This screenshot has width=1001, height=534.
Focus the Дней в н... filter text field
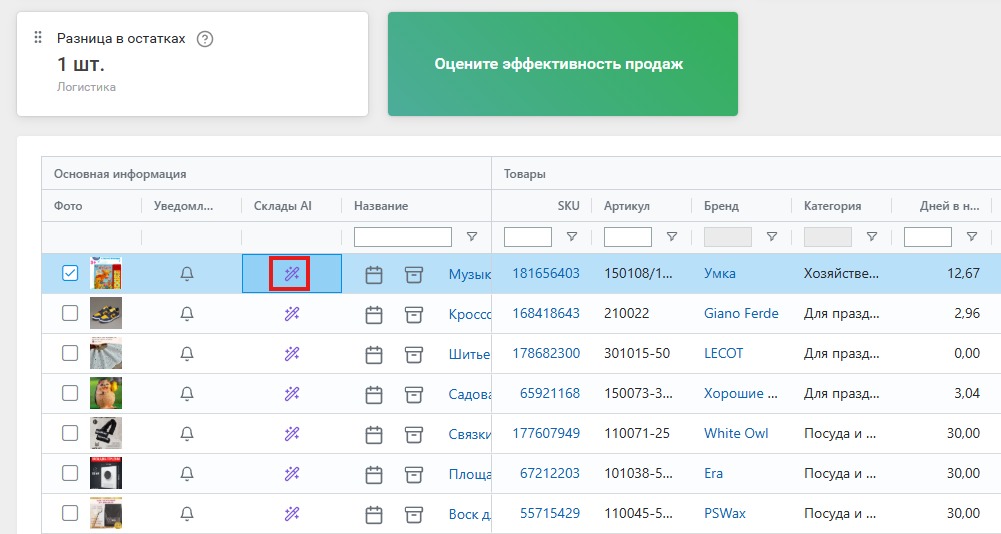point(928,237)
